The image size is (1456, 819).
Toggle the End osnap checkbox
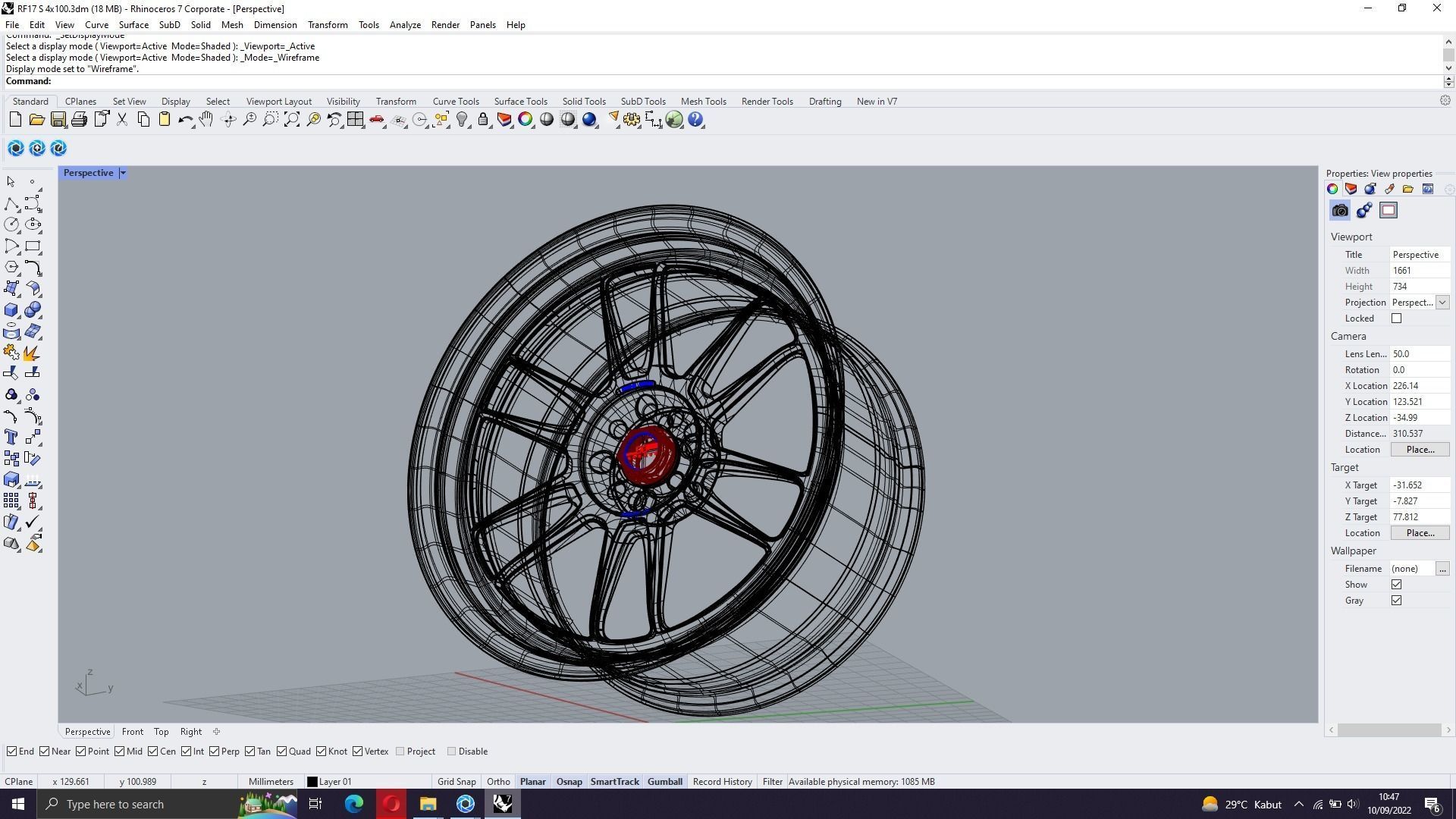coord(11,752)
